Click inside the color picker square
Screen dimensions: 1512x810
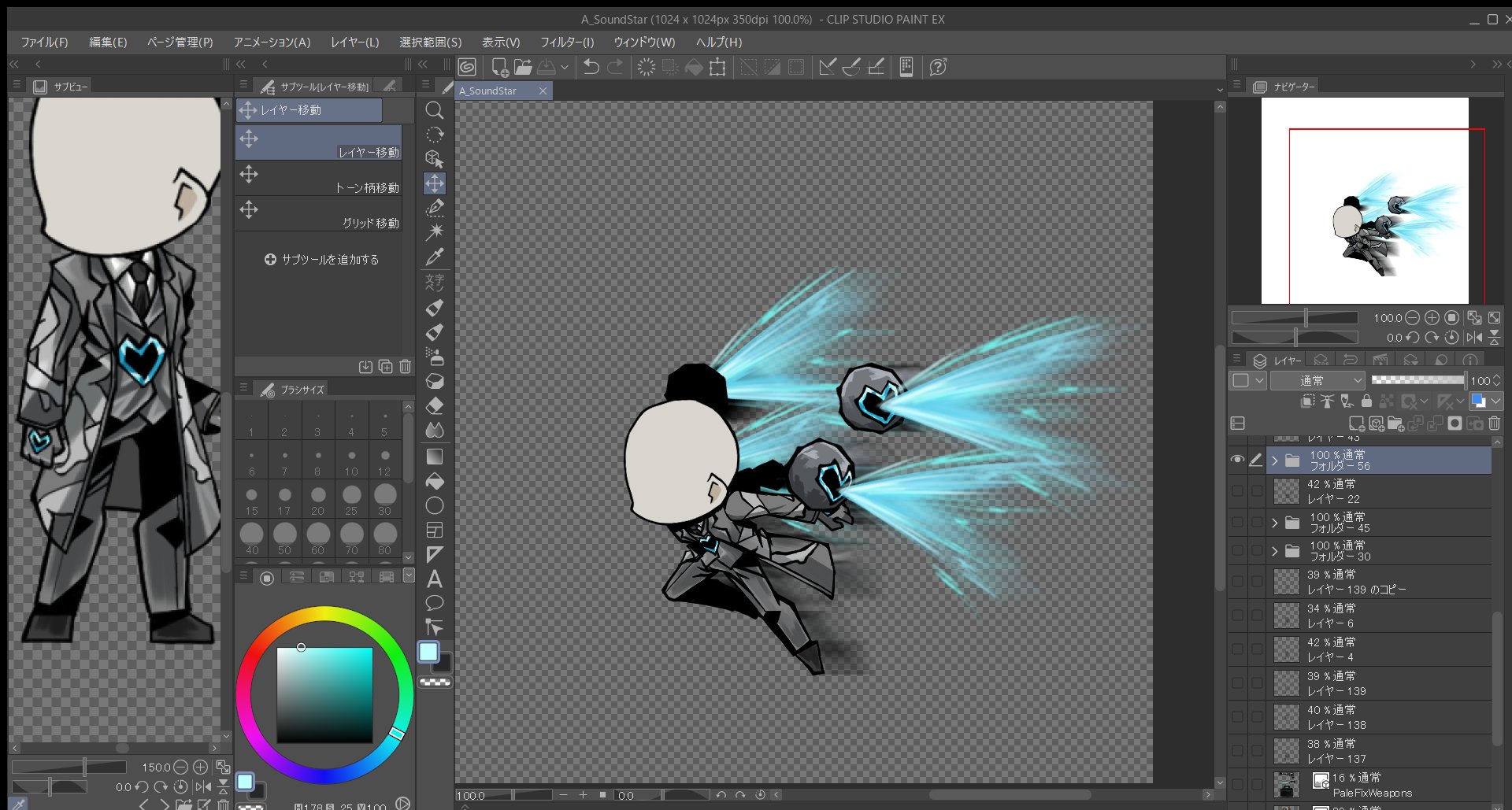(324, 694)
